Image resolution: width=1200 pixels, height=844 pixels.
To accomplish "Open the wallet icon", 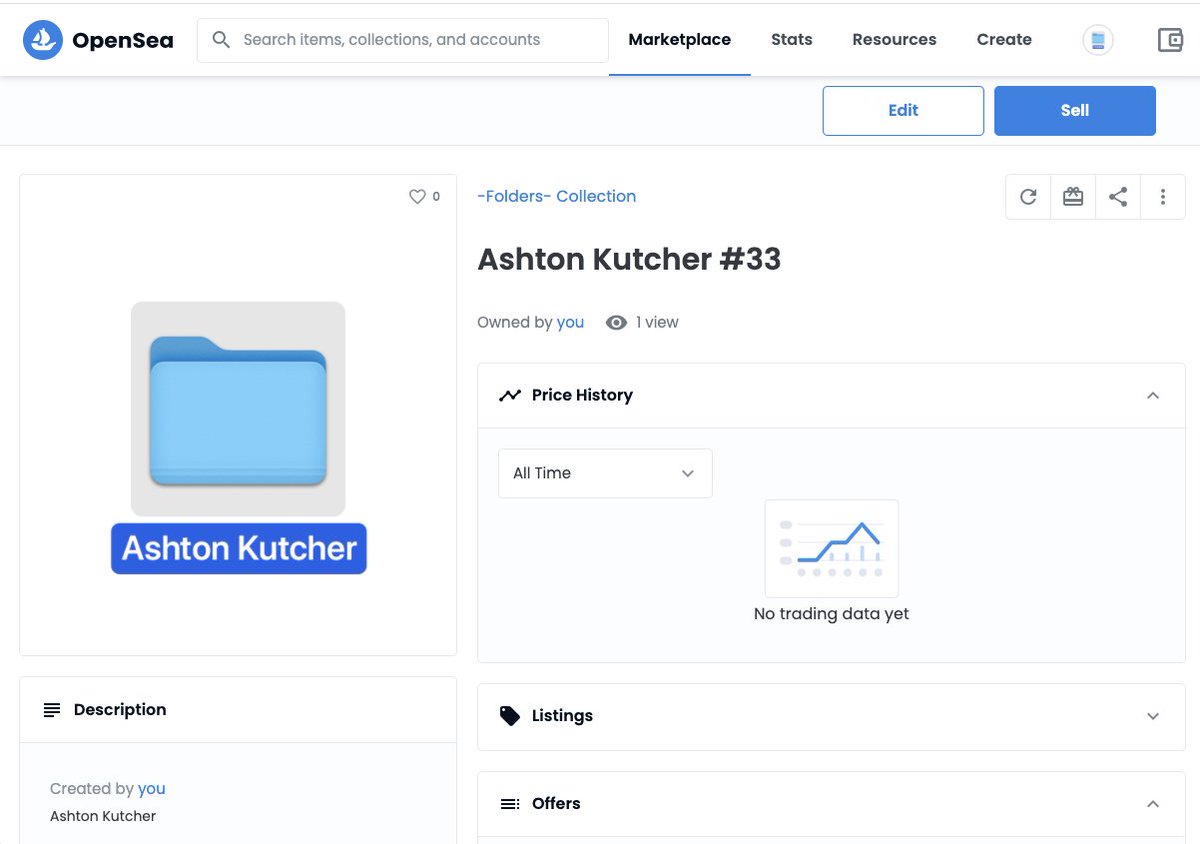I will (1170, 40).
